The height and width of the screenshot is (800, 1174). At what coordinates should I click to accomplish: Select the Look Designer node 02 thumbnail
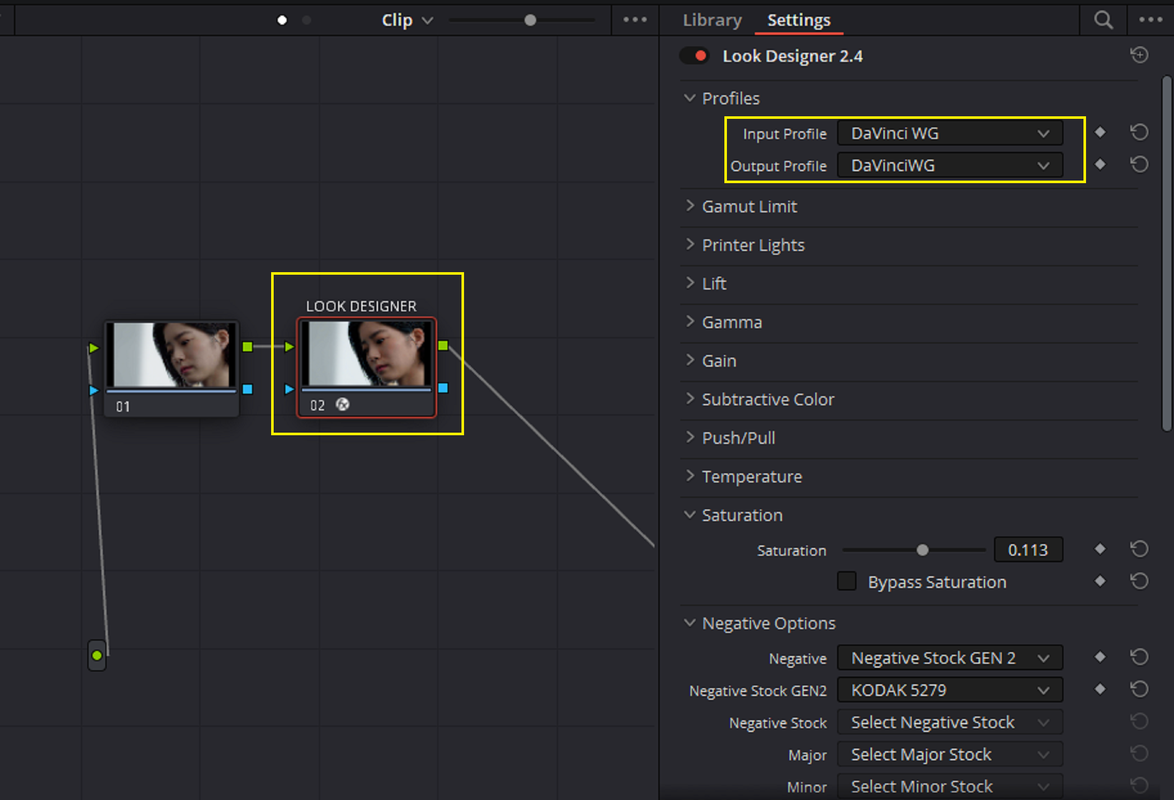coord(366,354)
